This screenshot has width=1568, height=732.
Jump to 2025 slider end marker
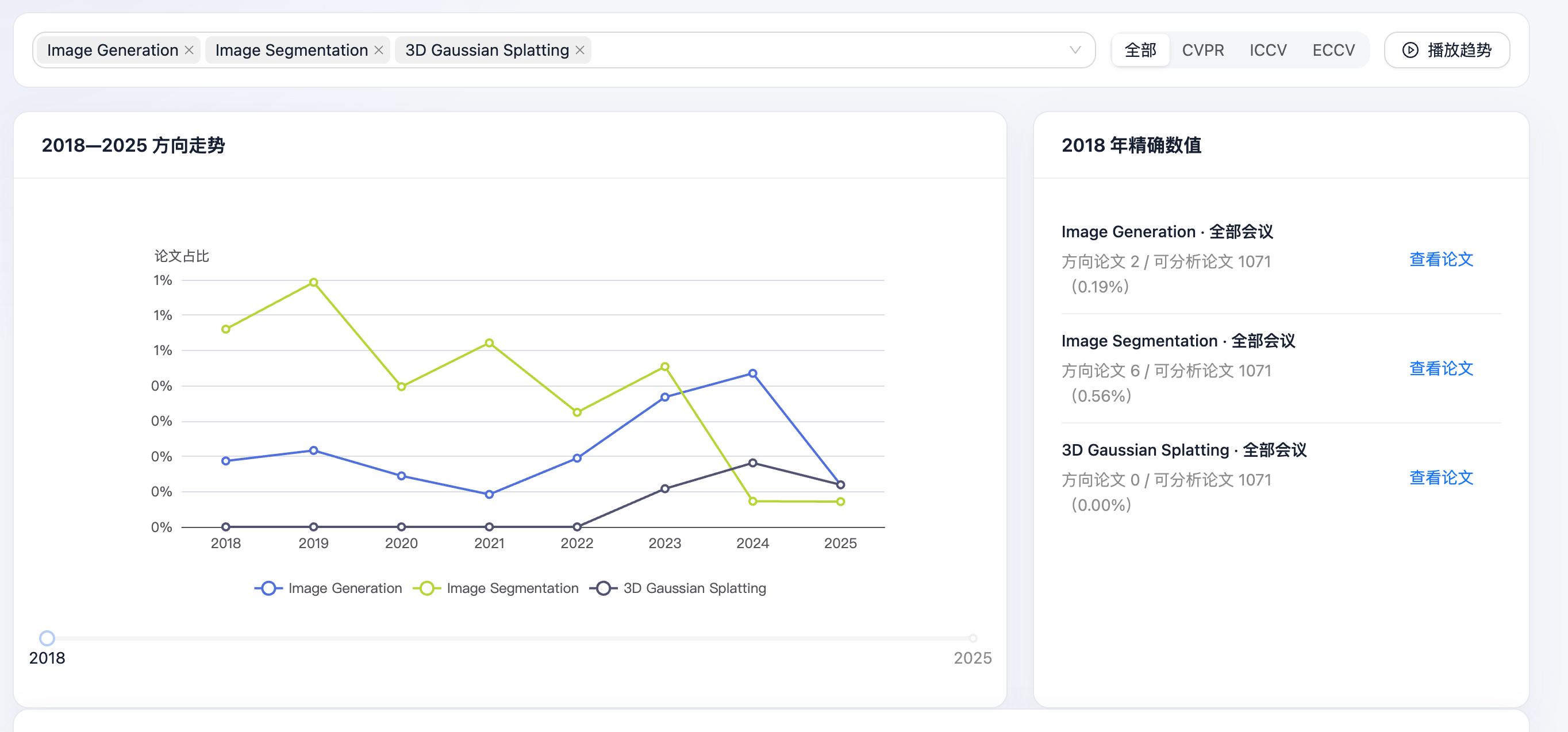click(973, 638)
